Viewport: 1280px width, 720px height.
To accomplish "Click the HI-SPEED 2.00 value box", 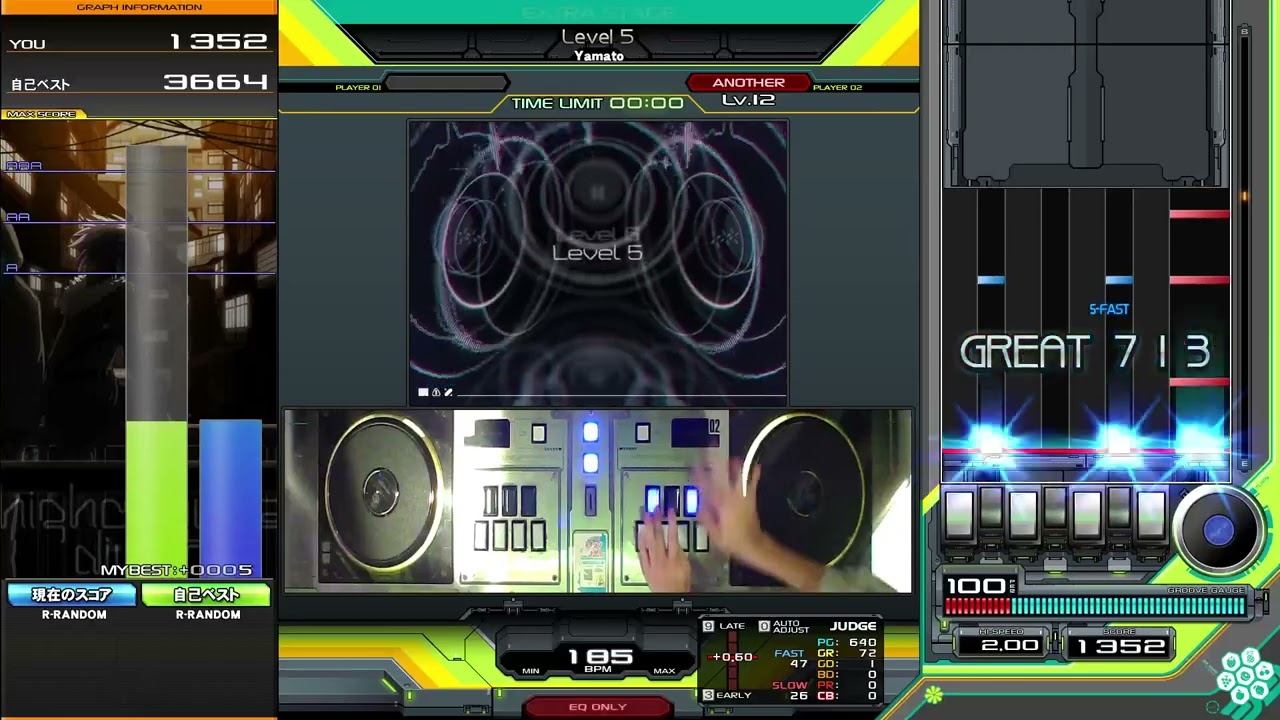I will coord(1004,646).
